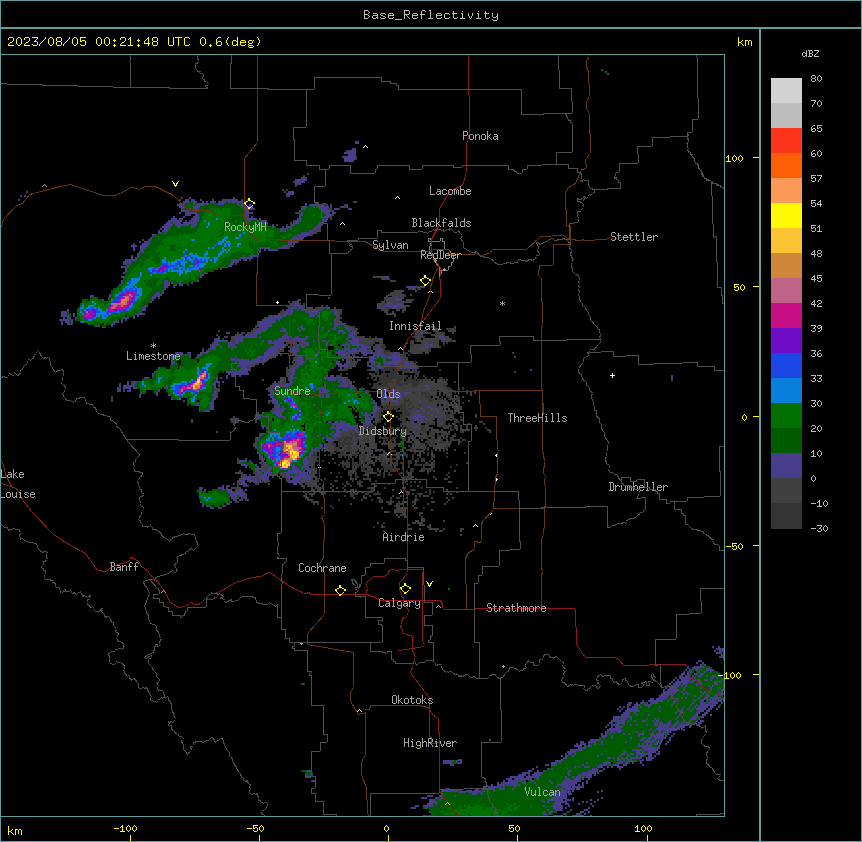Viewport: 862px width, 842px height.
Task: Click the 100 tick on bottom axis
Action: (x=643, y=828)
